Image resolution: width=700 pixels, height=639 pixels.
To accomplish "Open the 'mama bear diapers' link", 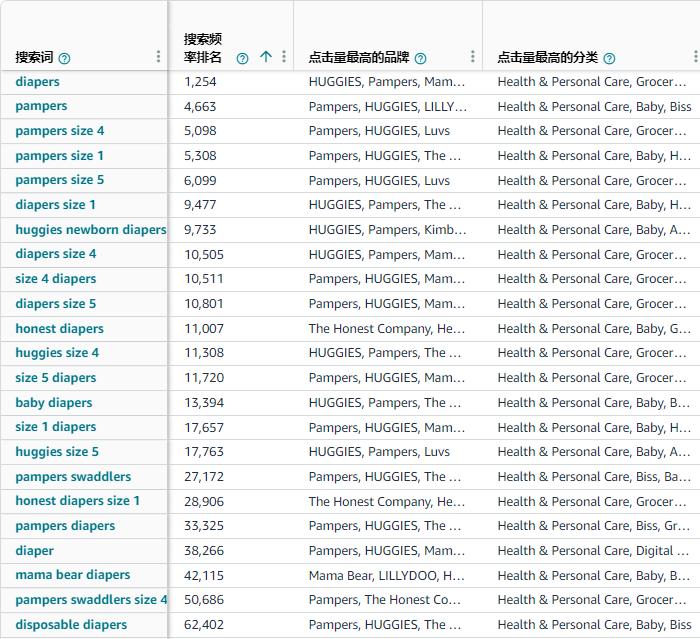I will click(x=73, y=575).
